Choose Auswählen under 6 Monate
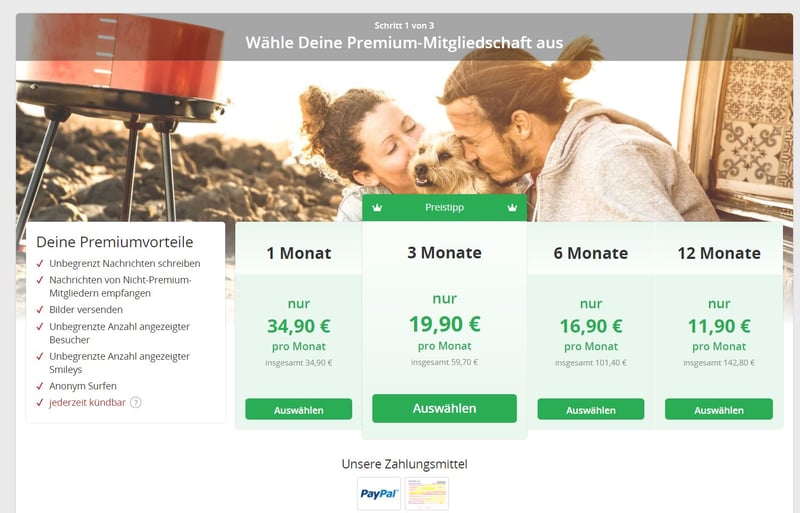This screenshot has height=513, width=800. (x=591, y=409)
